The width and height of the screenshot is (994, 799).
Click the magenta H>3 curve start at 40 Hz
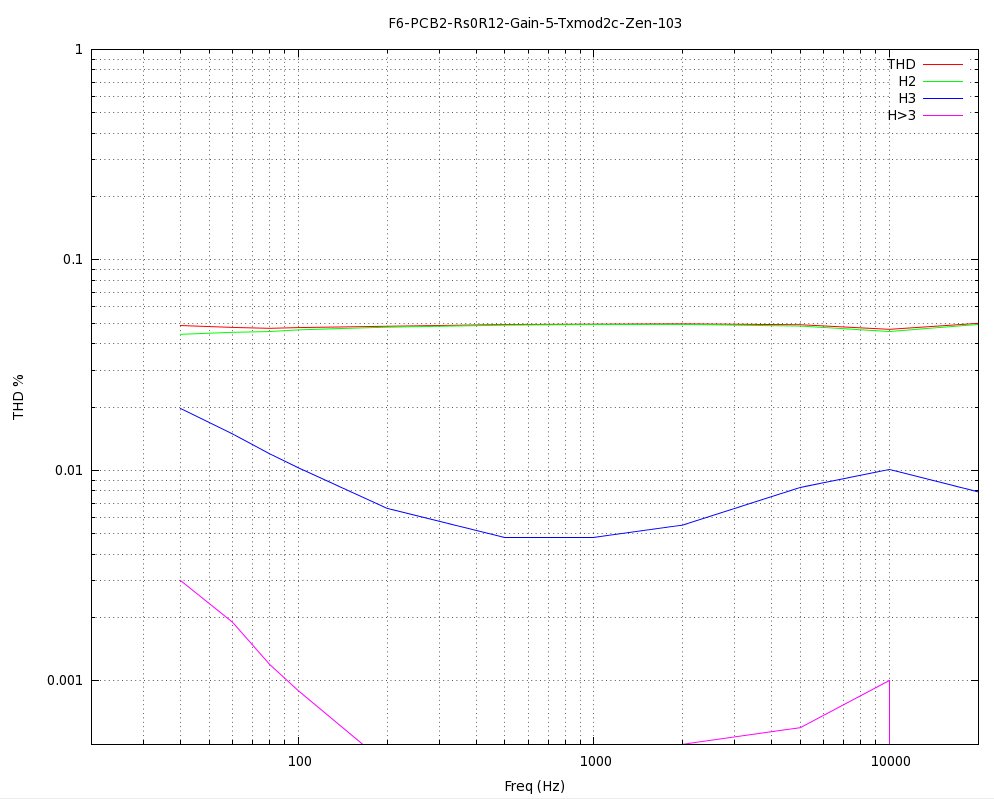point(181,580)
